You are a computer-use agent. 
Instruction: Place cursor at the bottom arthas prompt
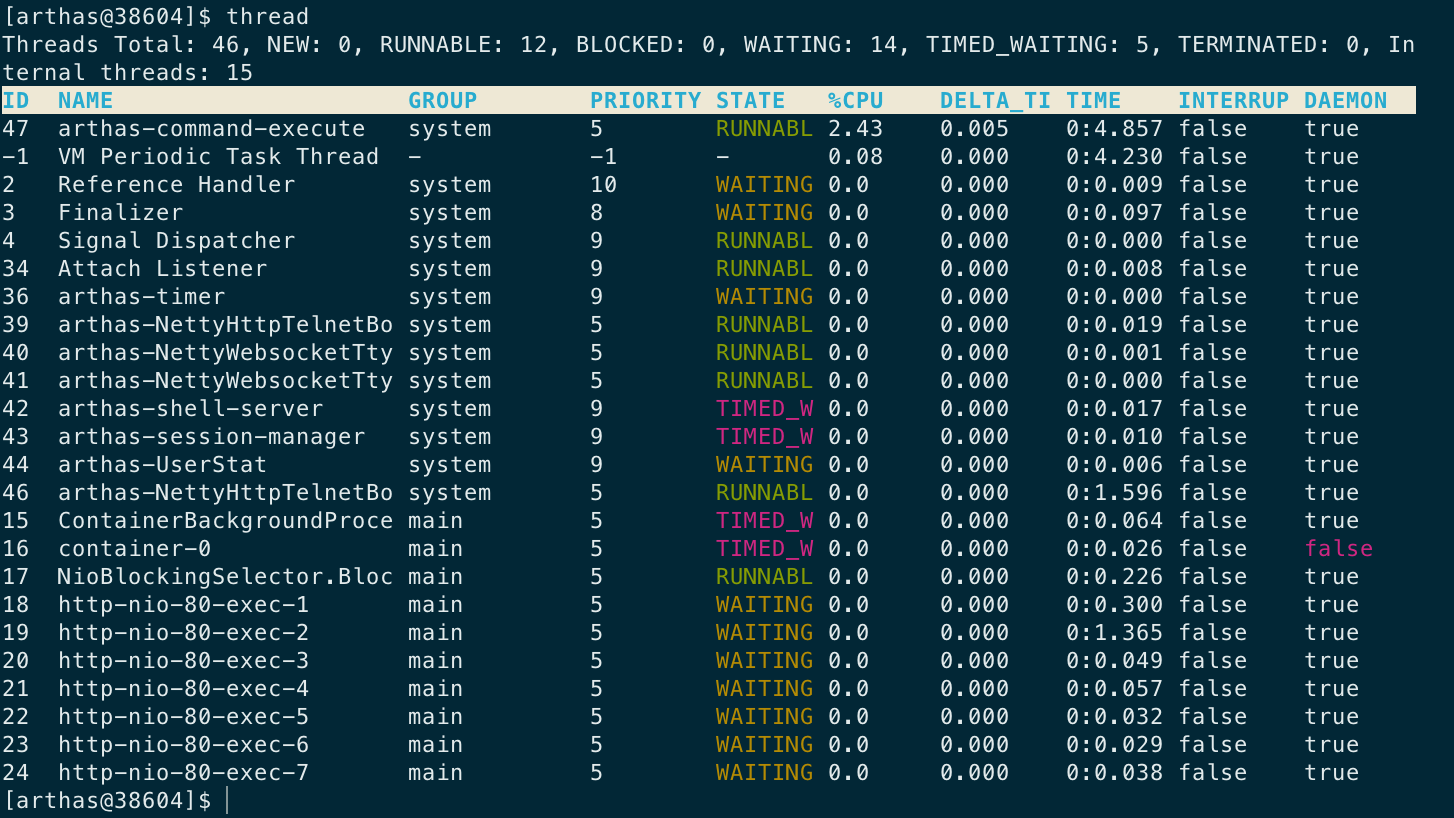228,801
